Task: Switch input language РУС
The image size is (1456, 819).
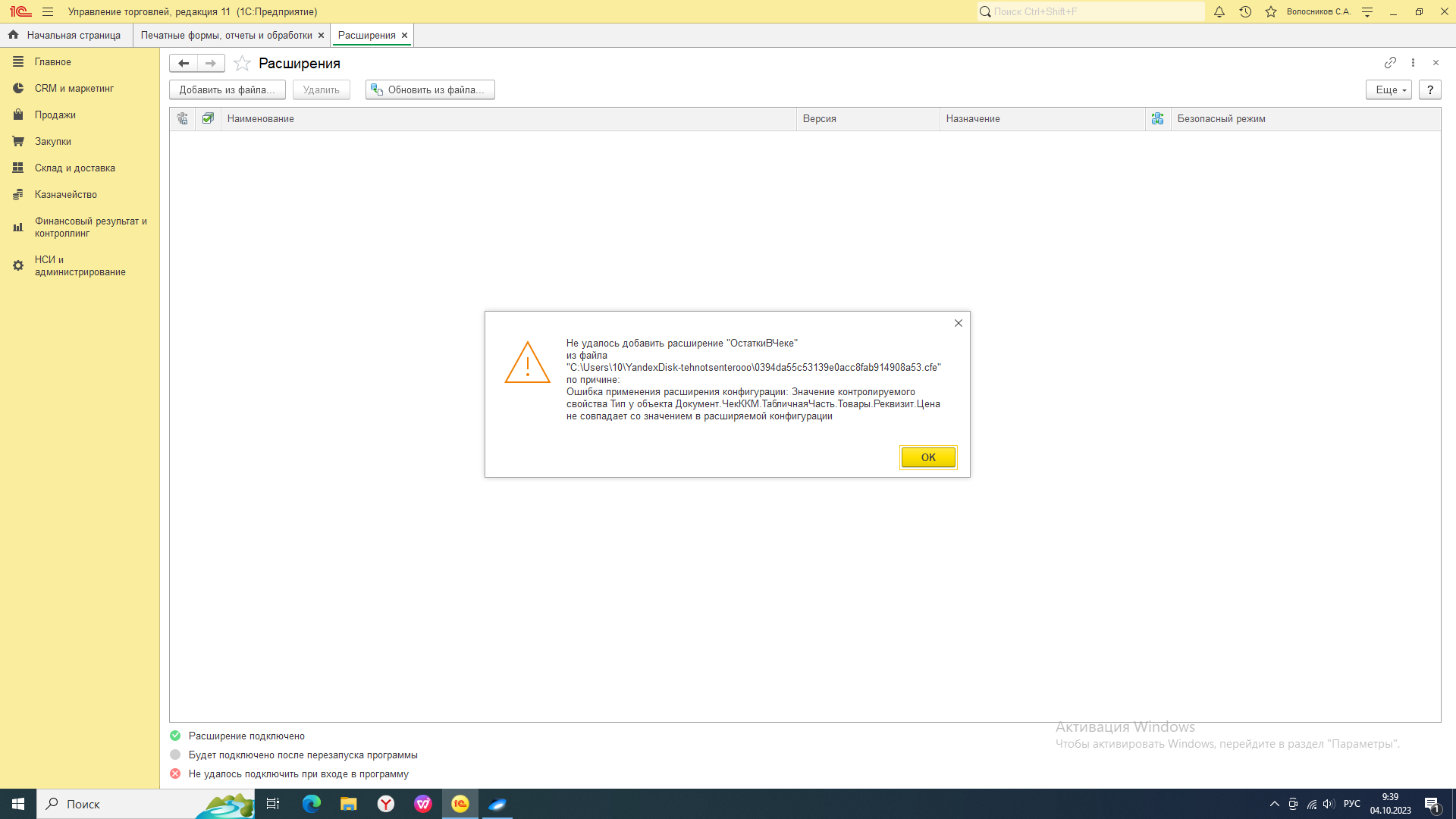Action: pos(1351,804)
